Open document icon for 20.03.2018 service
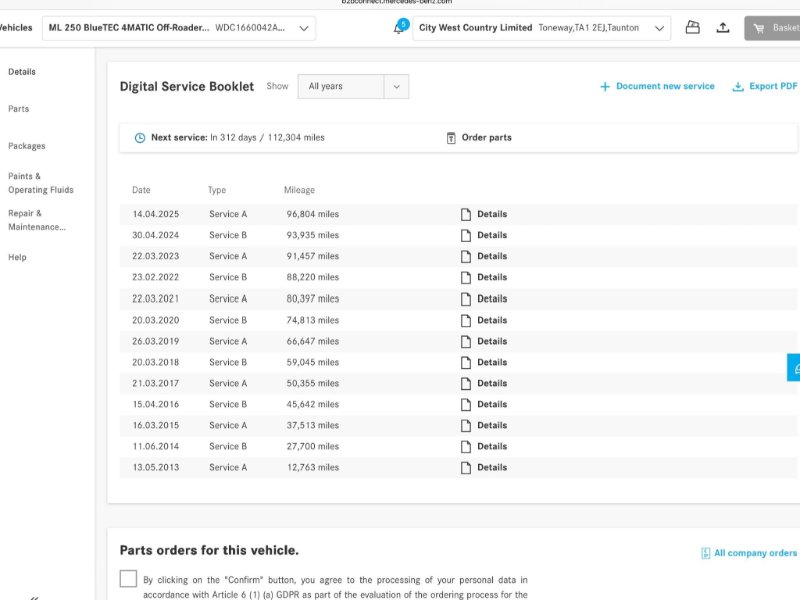 (466, 362)
